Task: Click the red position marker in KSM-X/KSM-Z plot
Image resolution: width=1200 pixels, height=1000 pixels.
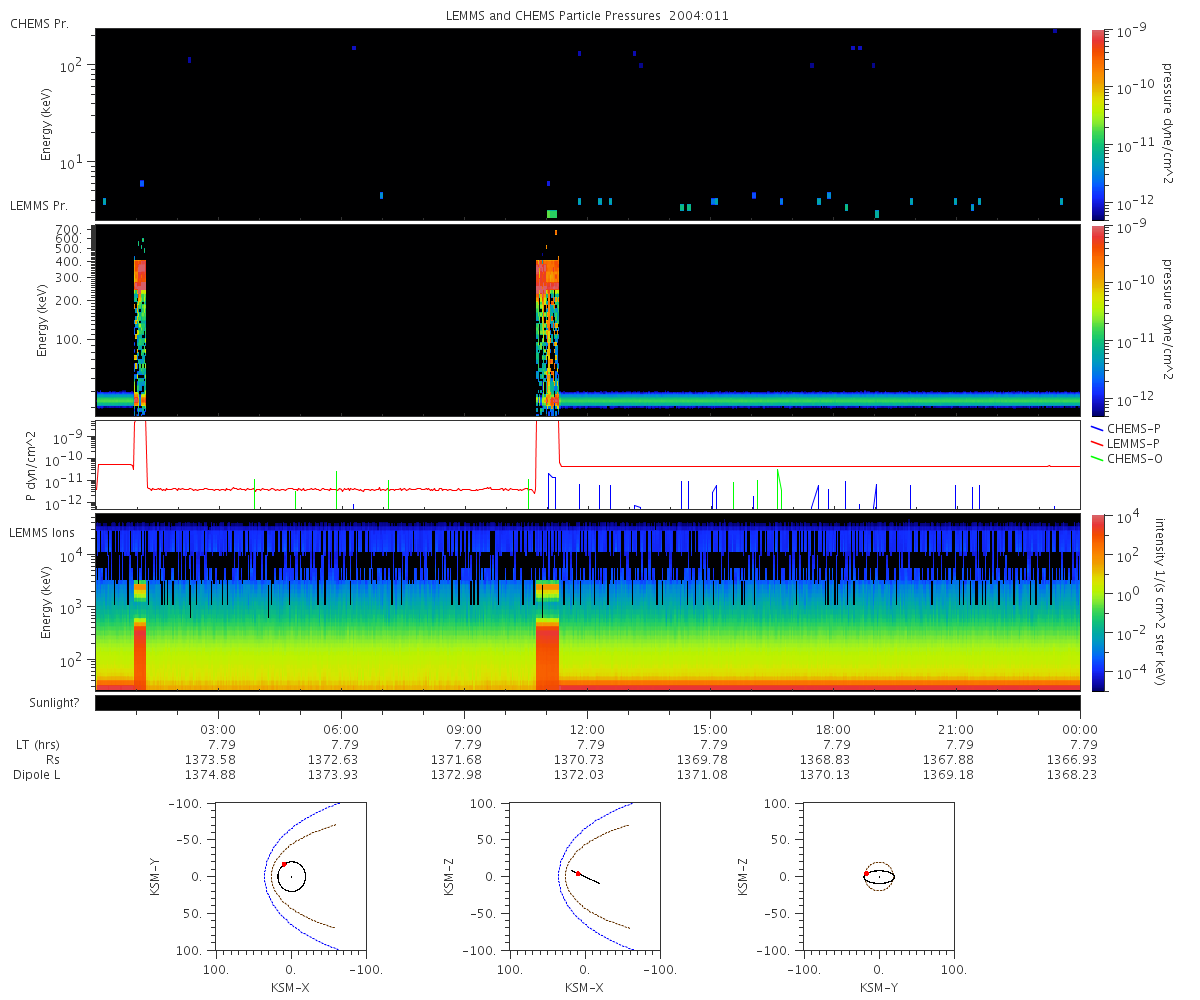Action: point(578,873)
